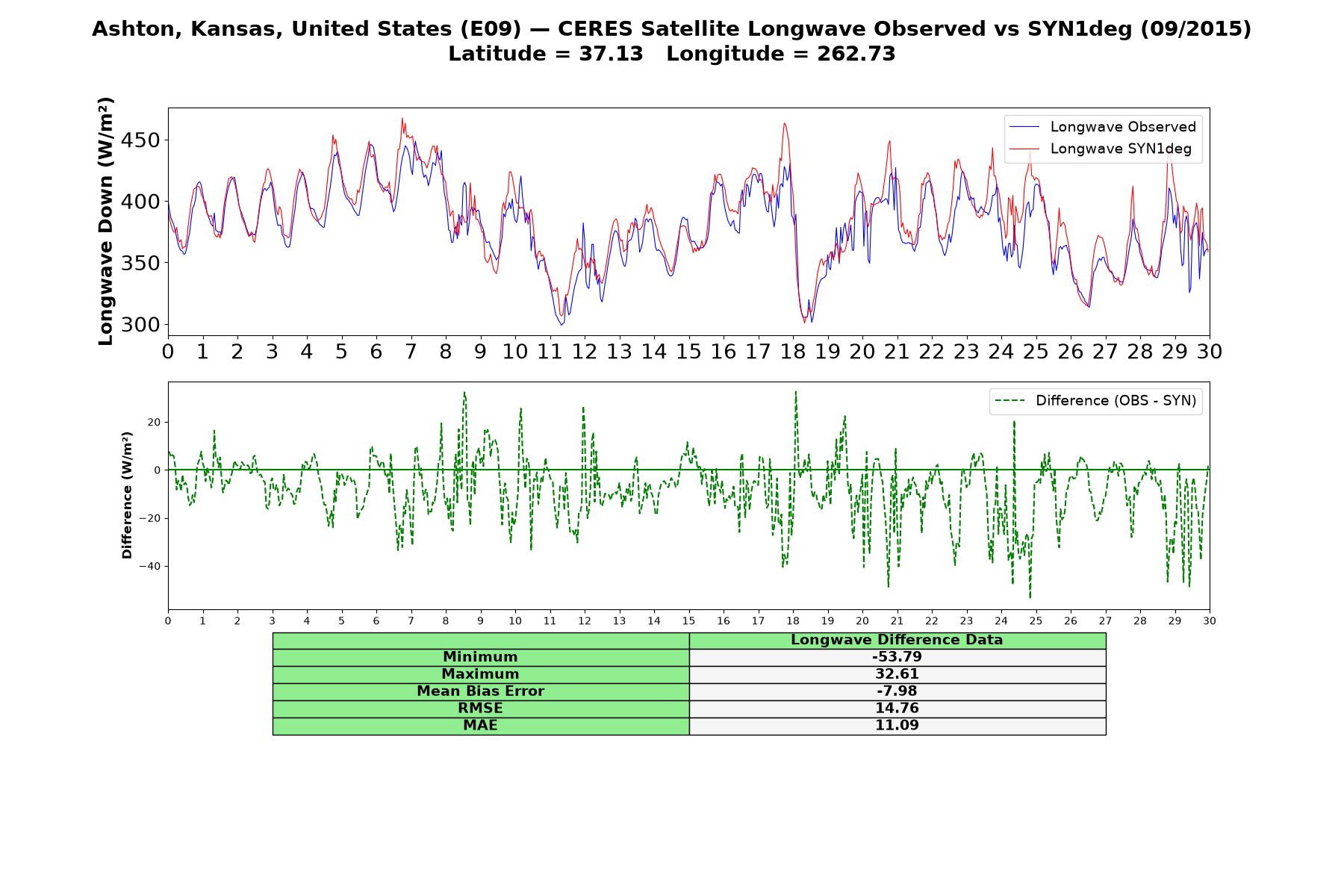Click day 18 tick on lower chart axis
The width and height of the screenshot is (1344, 896).
click(793, 621)
